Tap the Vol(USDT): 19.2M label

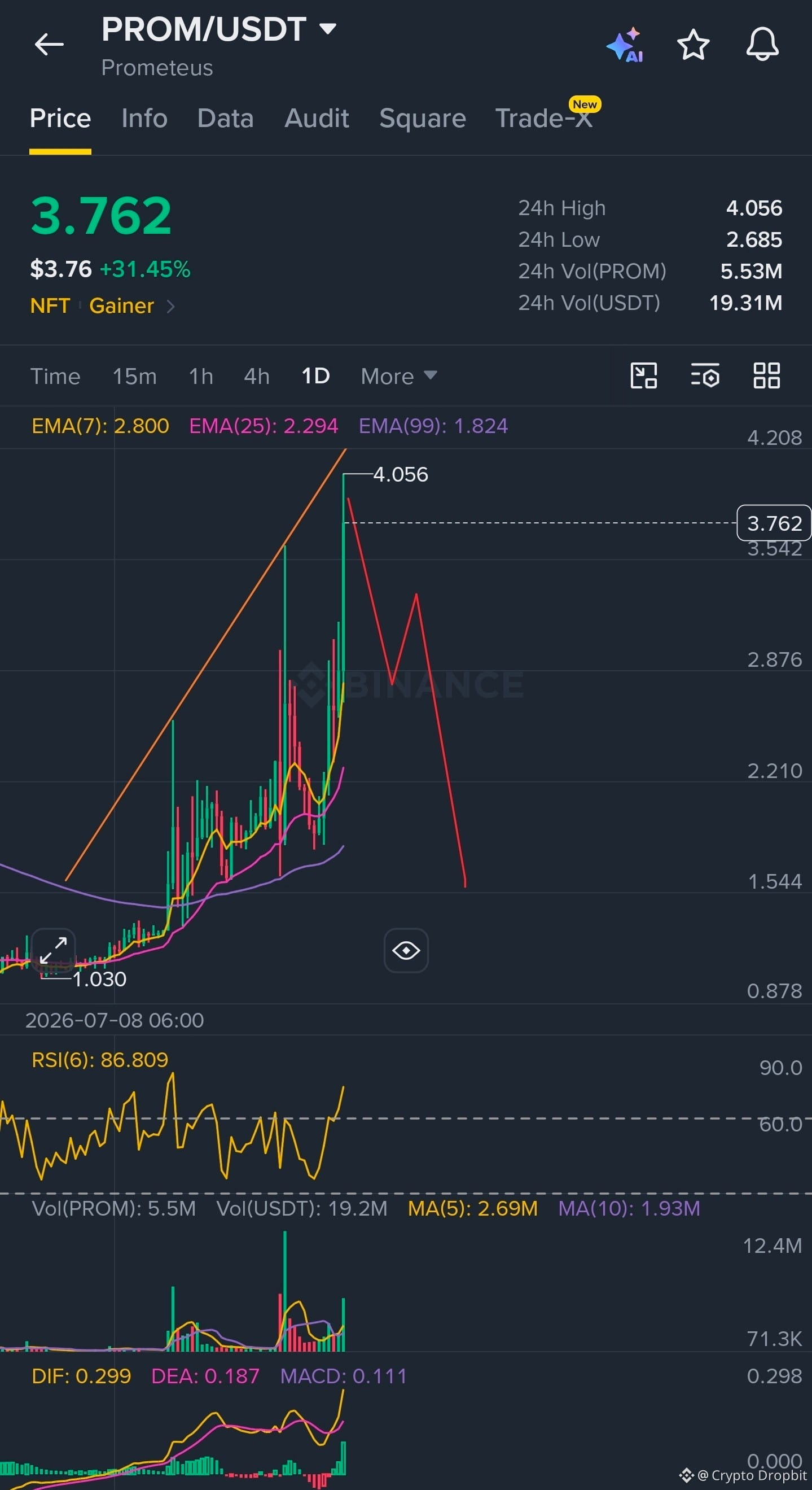click(x=302, y=1208)
